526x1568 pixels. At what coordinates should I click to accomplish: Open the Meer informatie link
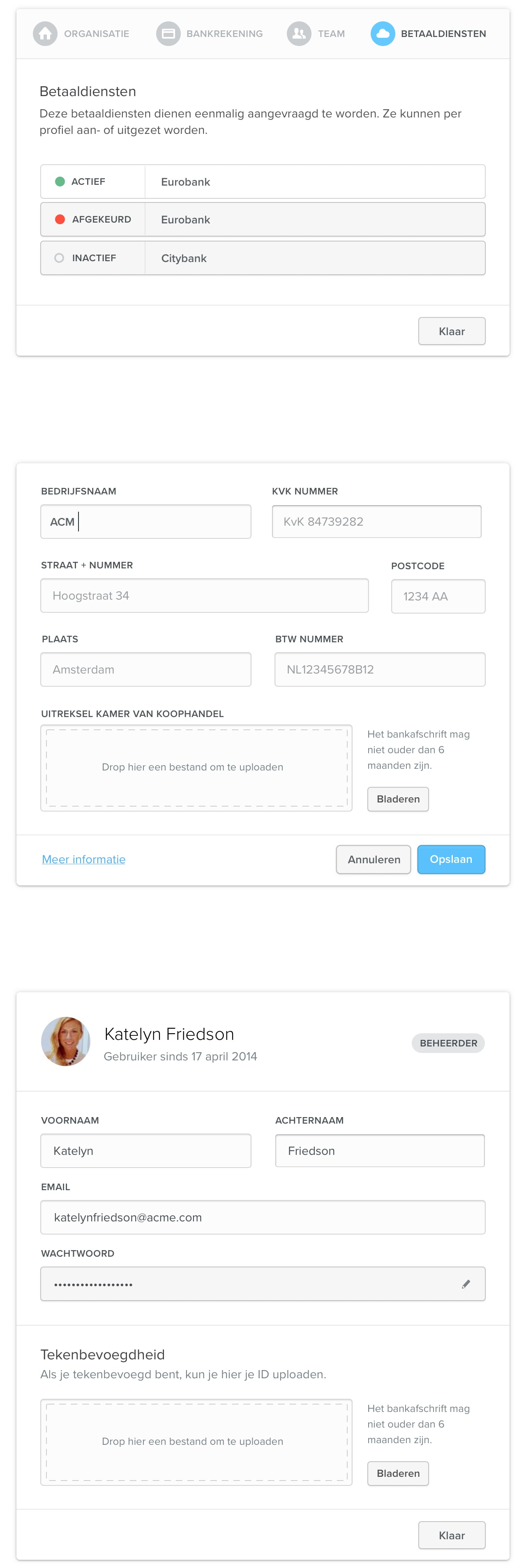pos(83,860)
